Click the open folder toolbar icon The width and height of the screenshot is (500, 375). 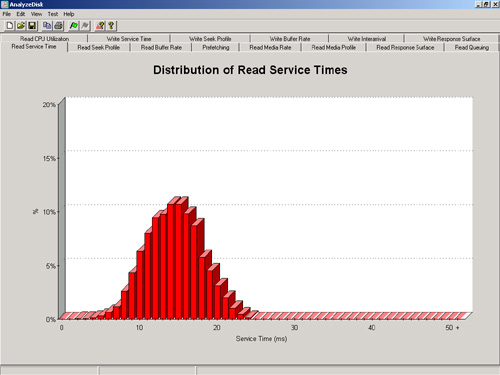21,26
